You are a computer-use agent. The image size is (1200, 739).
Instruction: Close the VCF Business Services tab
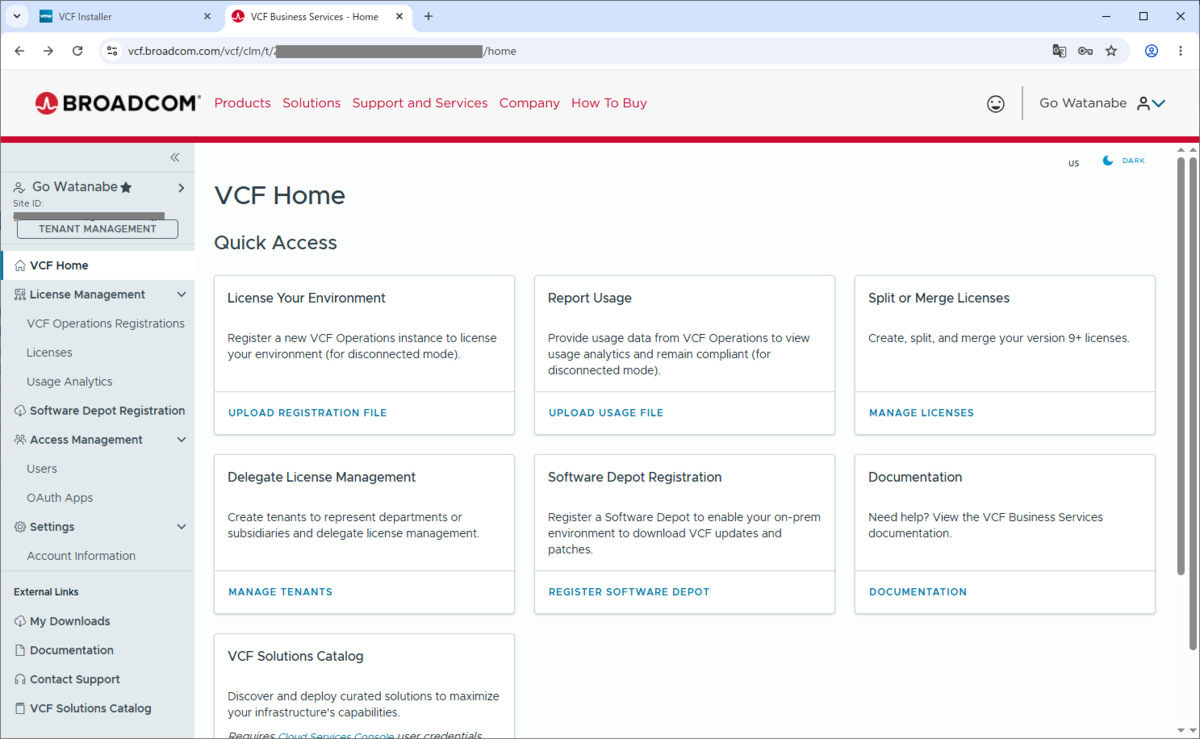[401, 16]
